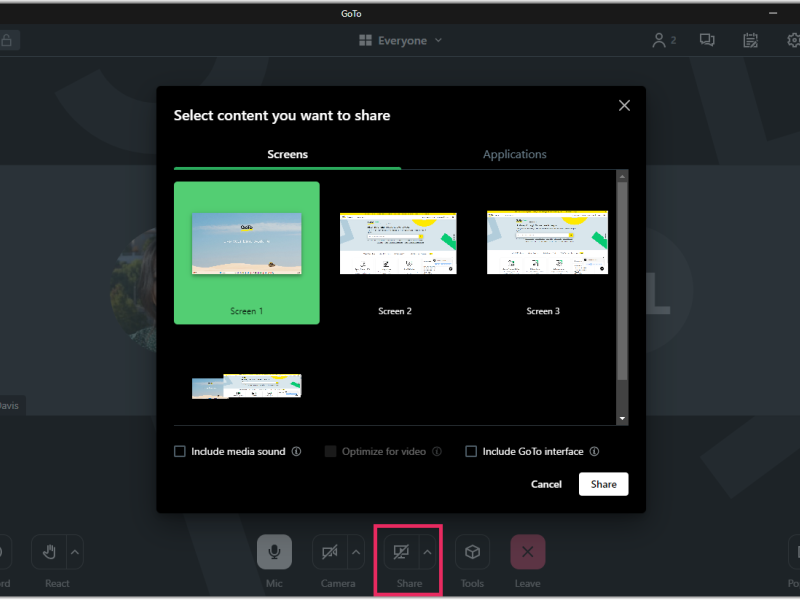
Task: Show info for Include GoTo interface
Action: coord(594,452)
